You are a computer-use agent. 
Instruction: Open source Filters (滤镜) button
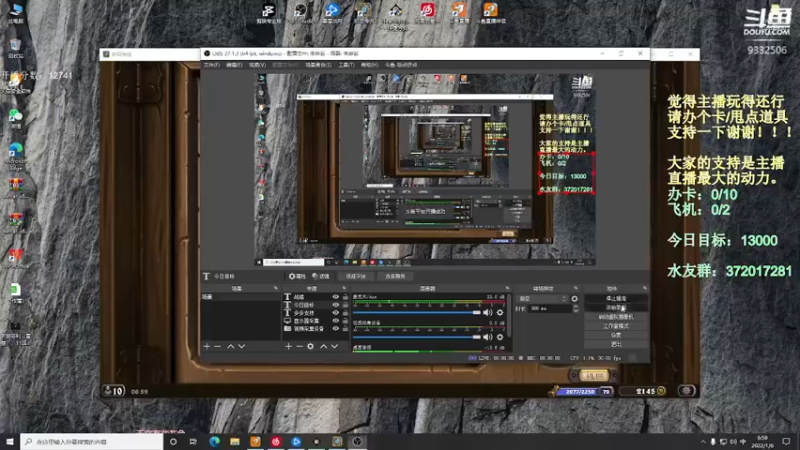pos(321,277)
